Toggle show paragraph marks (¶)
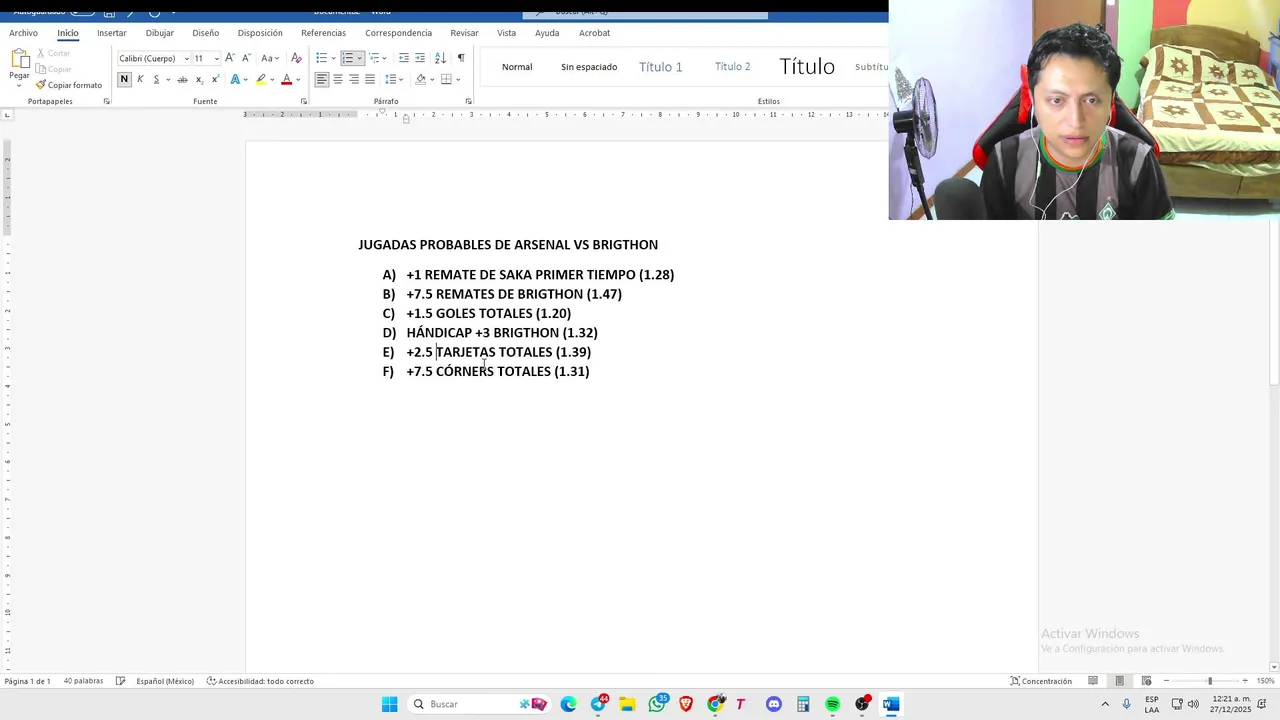Image resolution: width=1280 pixels, height=720 pixels. (x=461, y=58)
